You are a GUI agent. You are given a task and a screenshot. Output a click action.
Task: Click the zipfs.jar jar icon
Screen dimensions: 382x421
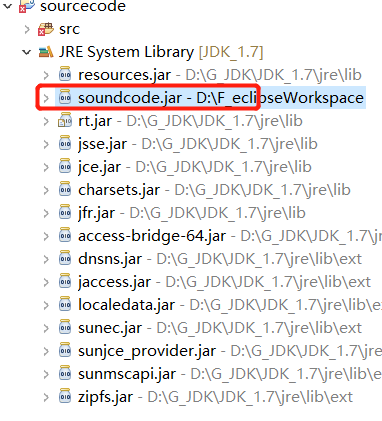point(65,396)
